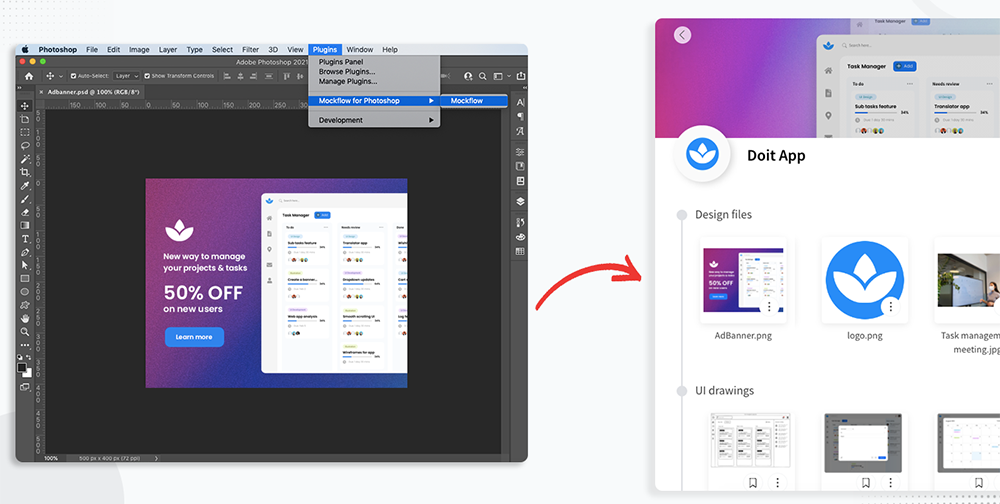This screenshot has height=504, width=1000.
Task: Expand the Development submenu
Action: coord(374,120)
